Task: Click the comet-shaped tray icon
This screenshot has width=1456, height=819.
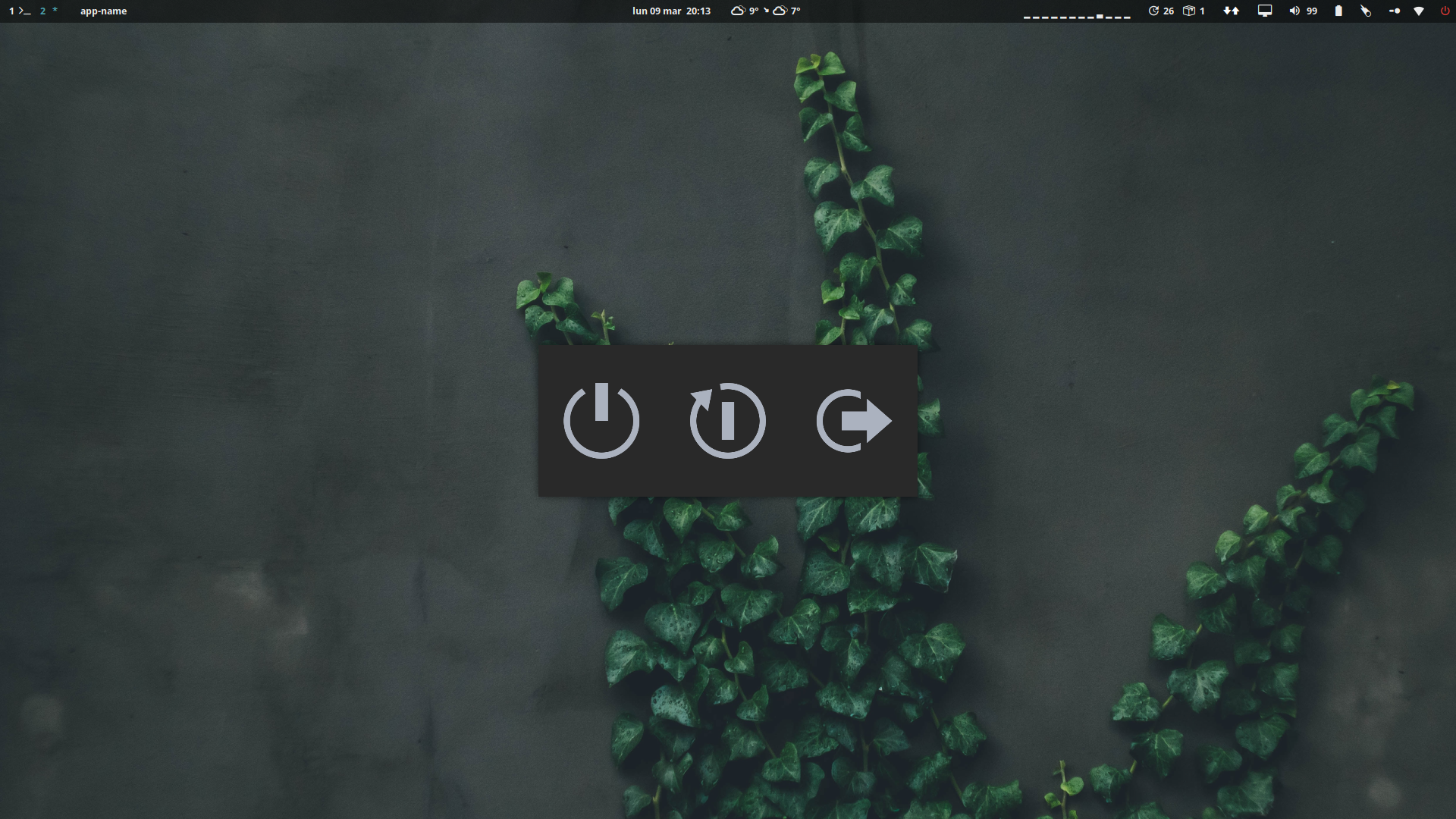Action: [1366, 11]
